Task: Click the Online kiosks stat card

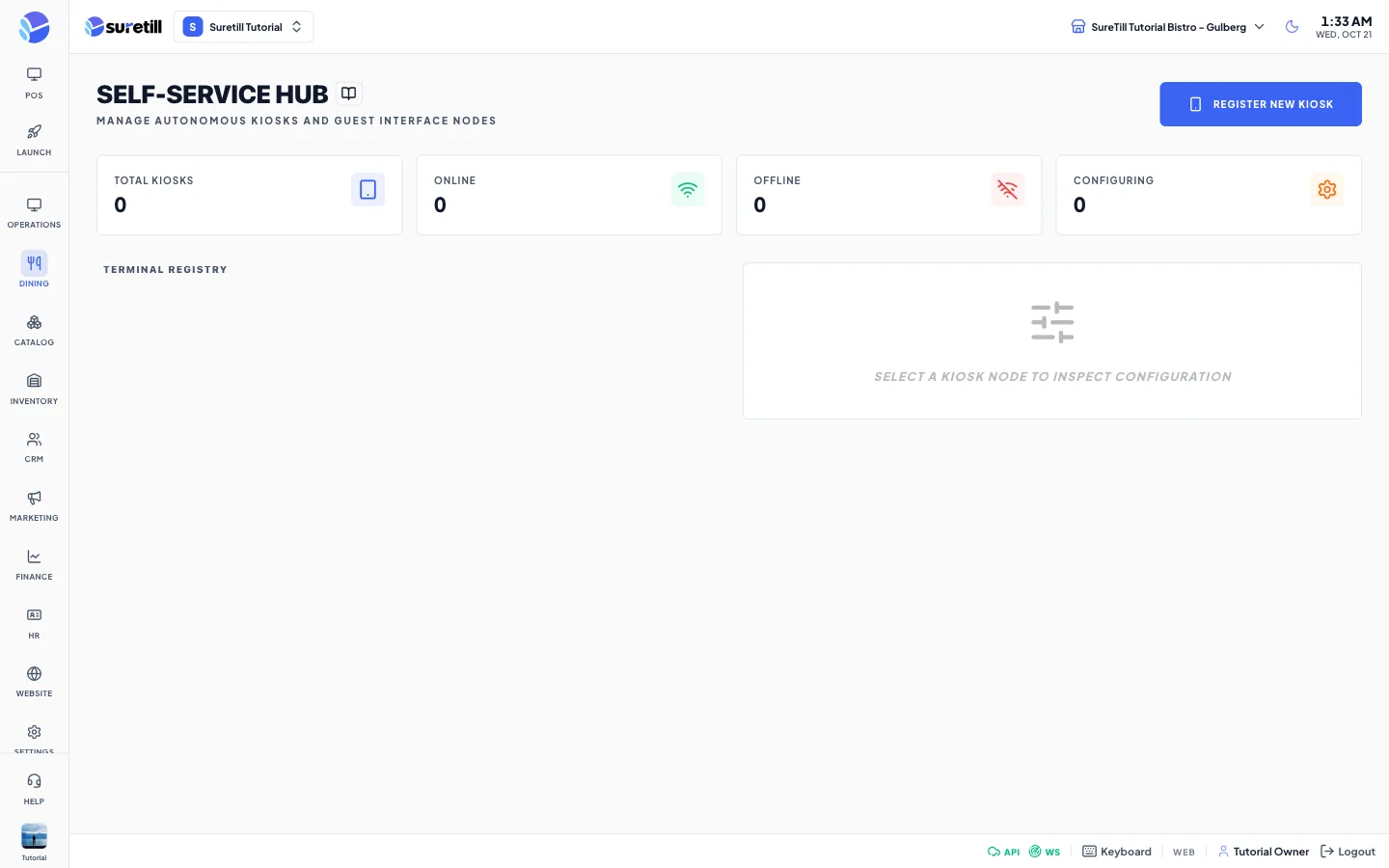Action: point(569,195)
